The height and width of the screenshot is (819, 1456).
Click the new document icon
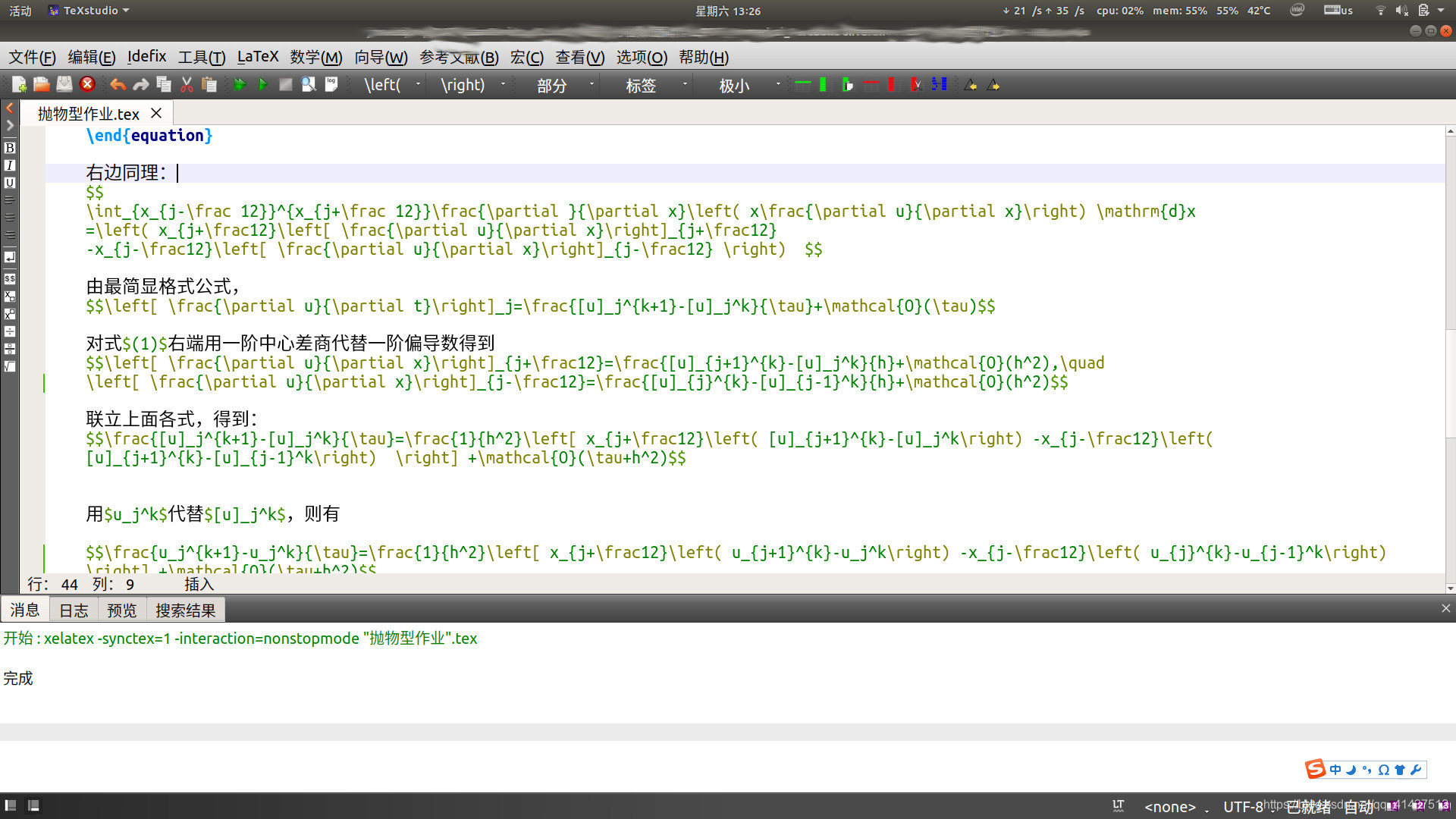pos(19,85)
